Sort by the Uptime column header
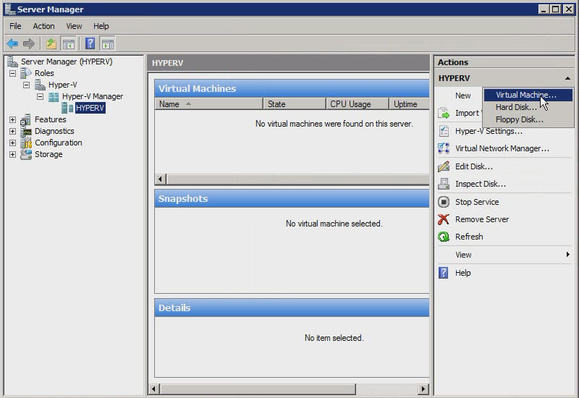This screenshot has width=579, height=398. [410, 104]
